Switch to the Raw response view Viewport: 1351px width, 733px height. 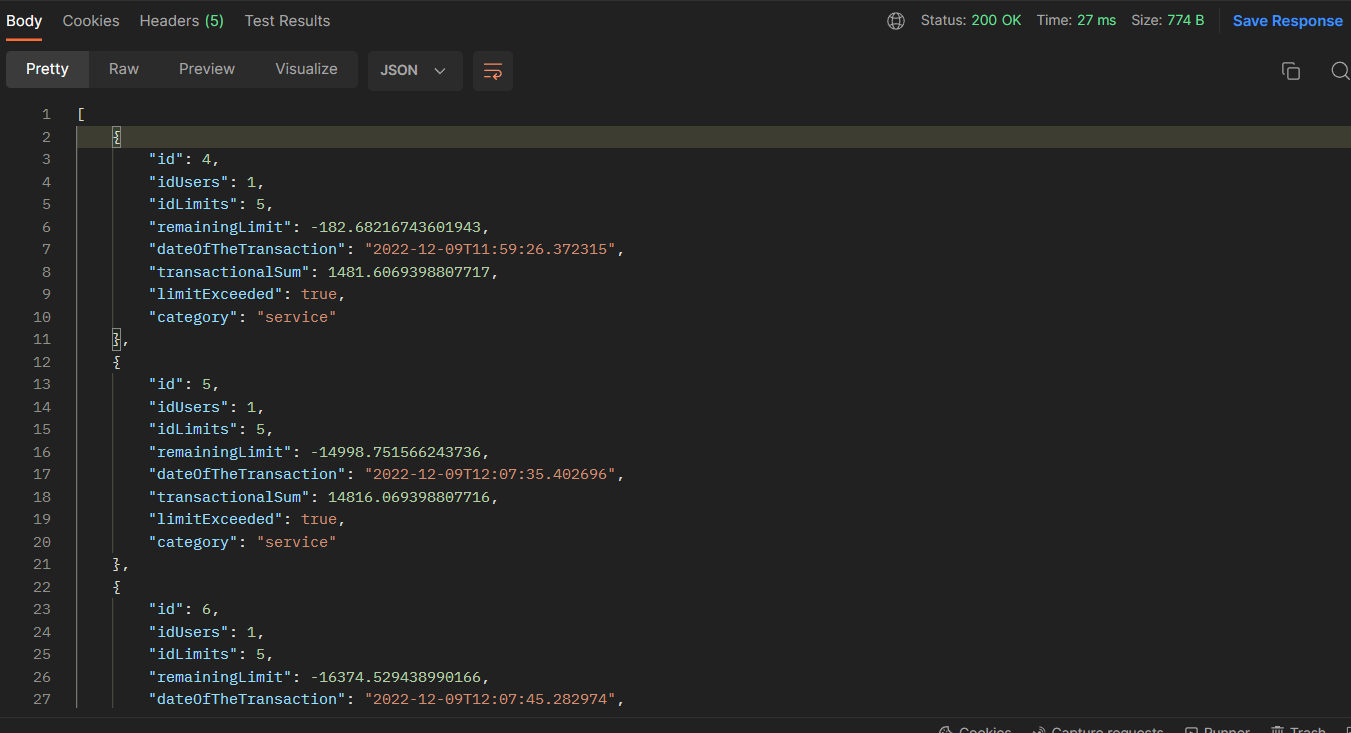point(123,69)
